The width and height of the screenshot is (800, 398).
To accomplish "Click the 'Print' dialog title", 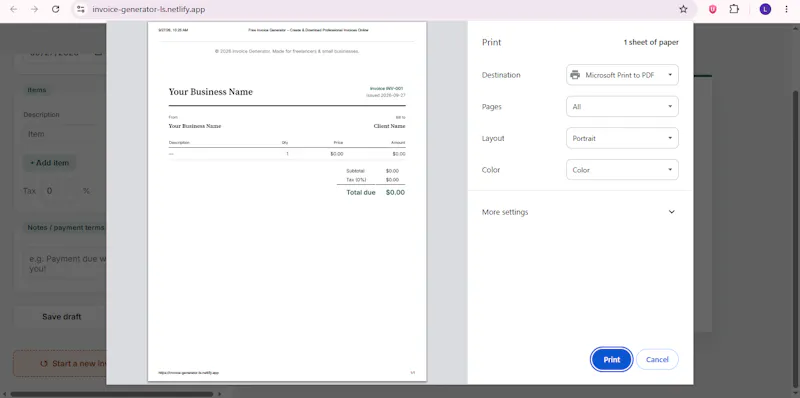I will [x=491, y=42].
